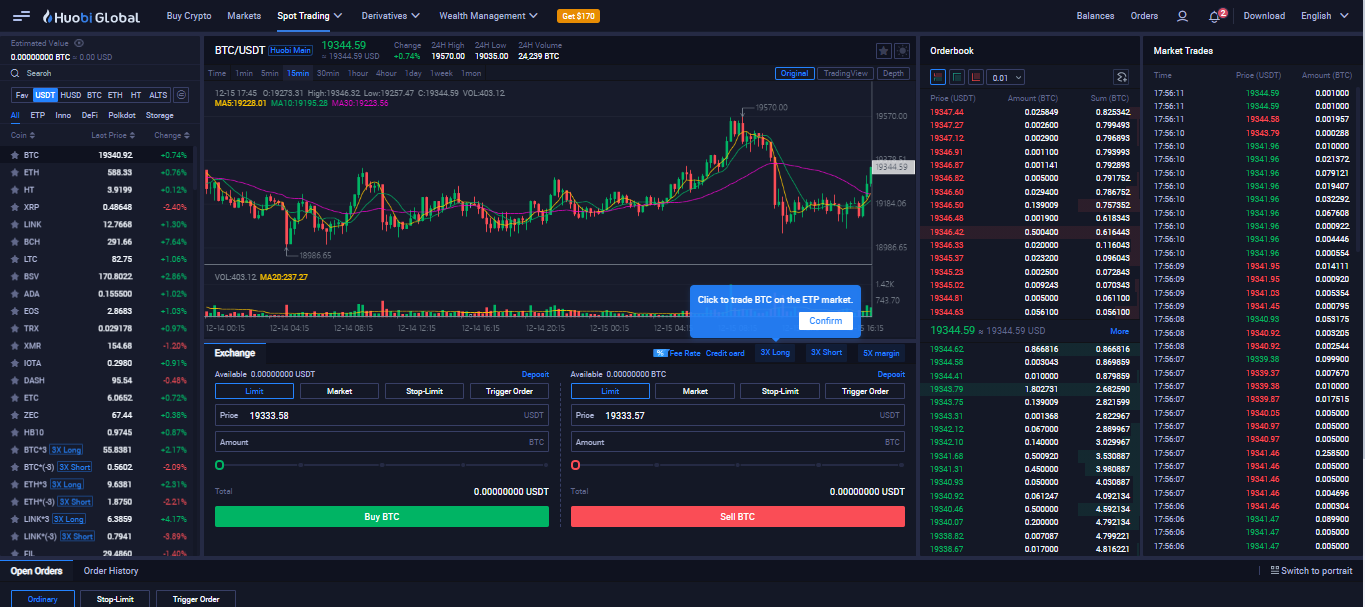Select 1hour chart interval
Image resolution: width=1365 pixels, height=607 pixels.
358,73
